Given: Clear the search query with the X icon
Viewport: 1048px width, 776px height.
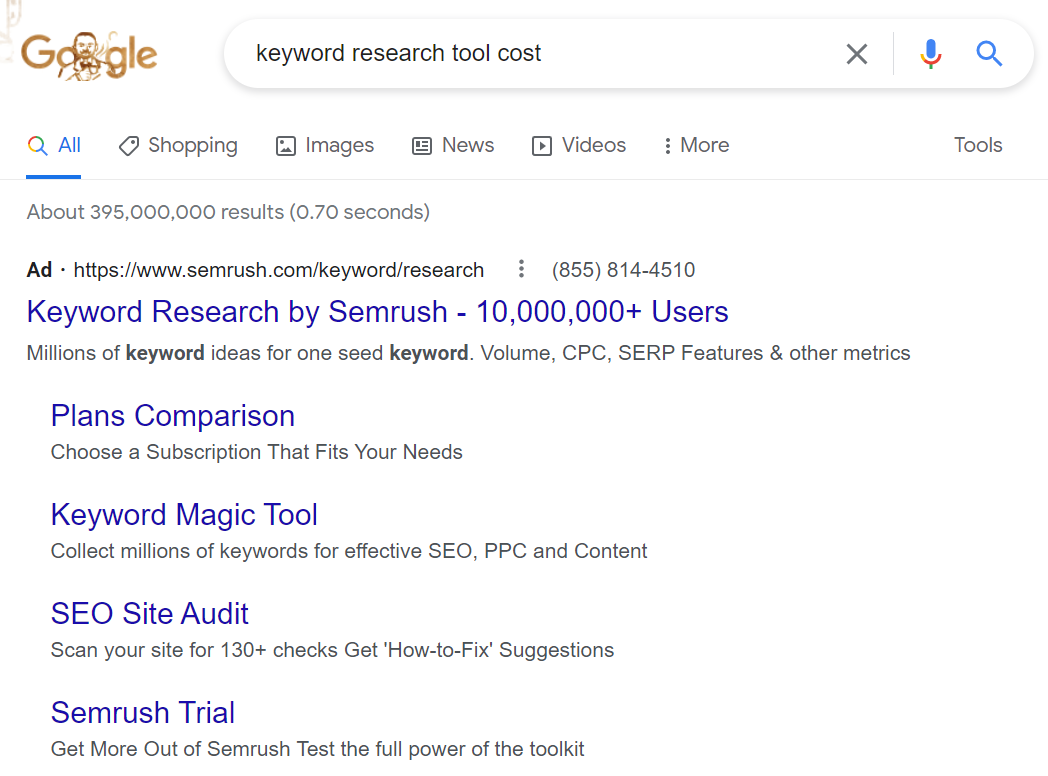Looking at the screenshot, I should coord(856,54).
